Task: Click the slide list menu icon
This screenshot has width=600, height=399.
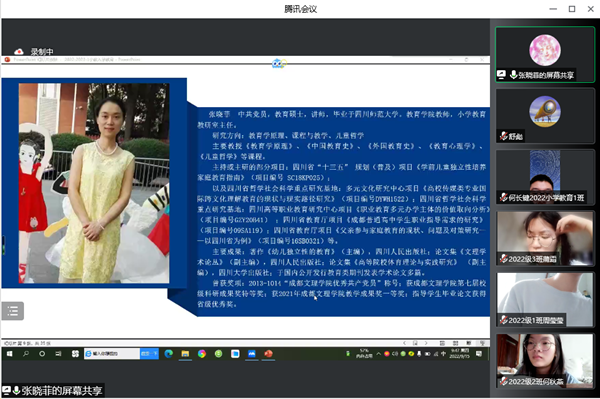Action: tap(13, 311)
